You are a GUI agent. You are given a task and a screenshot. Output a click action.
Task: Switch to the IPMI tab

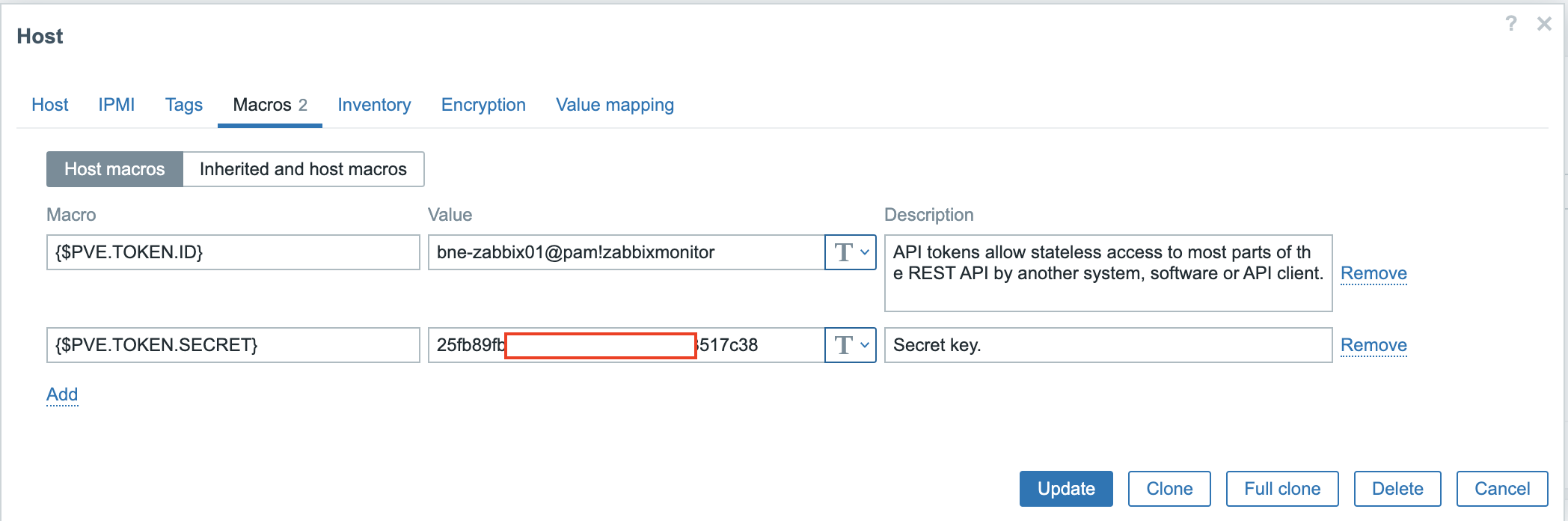pyautogui.click(x=117, y=105)
